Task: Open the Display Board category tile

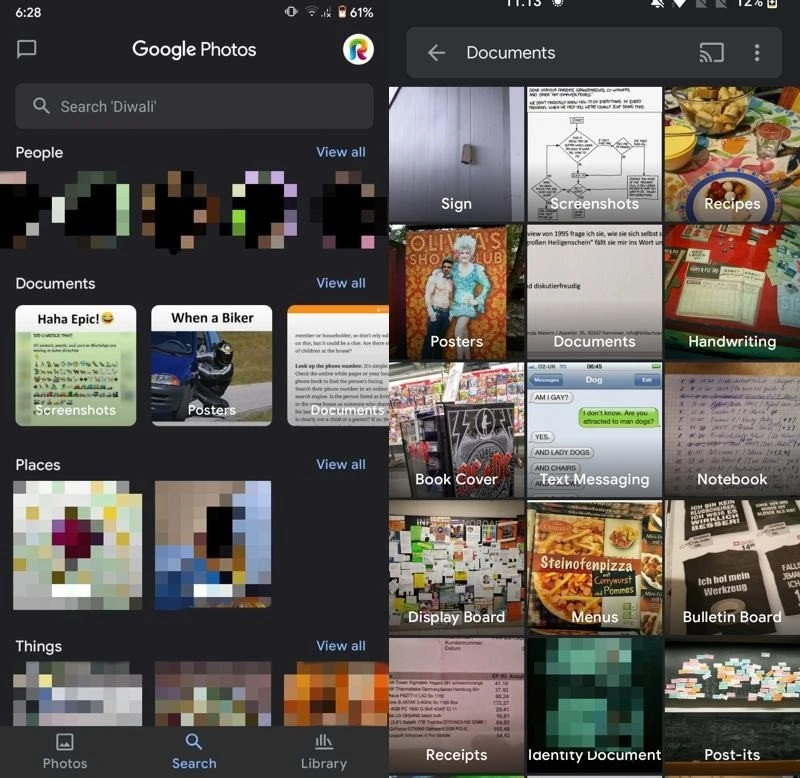Action: (x=456, y=567)
